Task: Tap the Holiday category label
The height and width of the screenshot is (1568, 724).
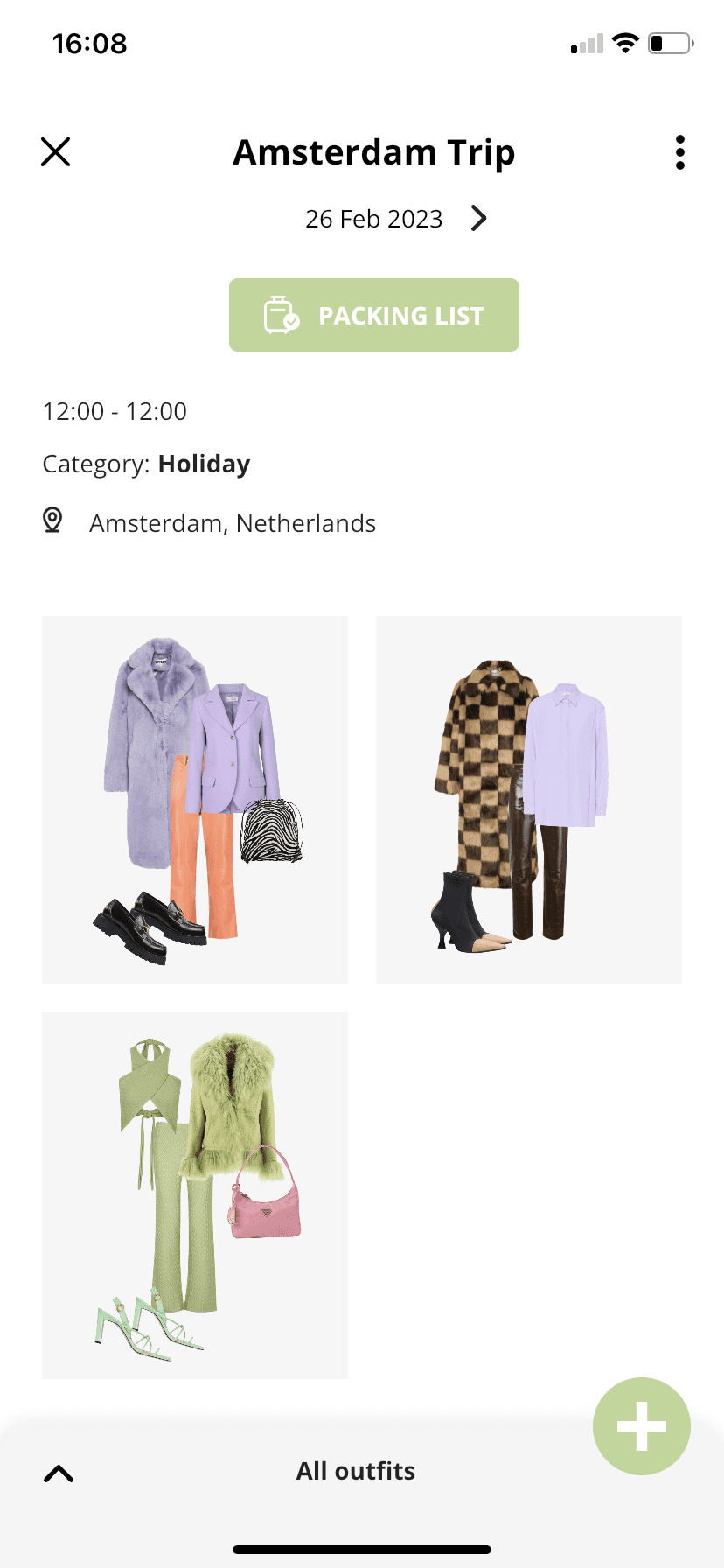Action: tap(205, 464)
